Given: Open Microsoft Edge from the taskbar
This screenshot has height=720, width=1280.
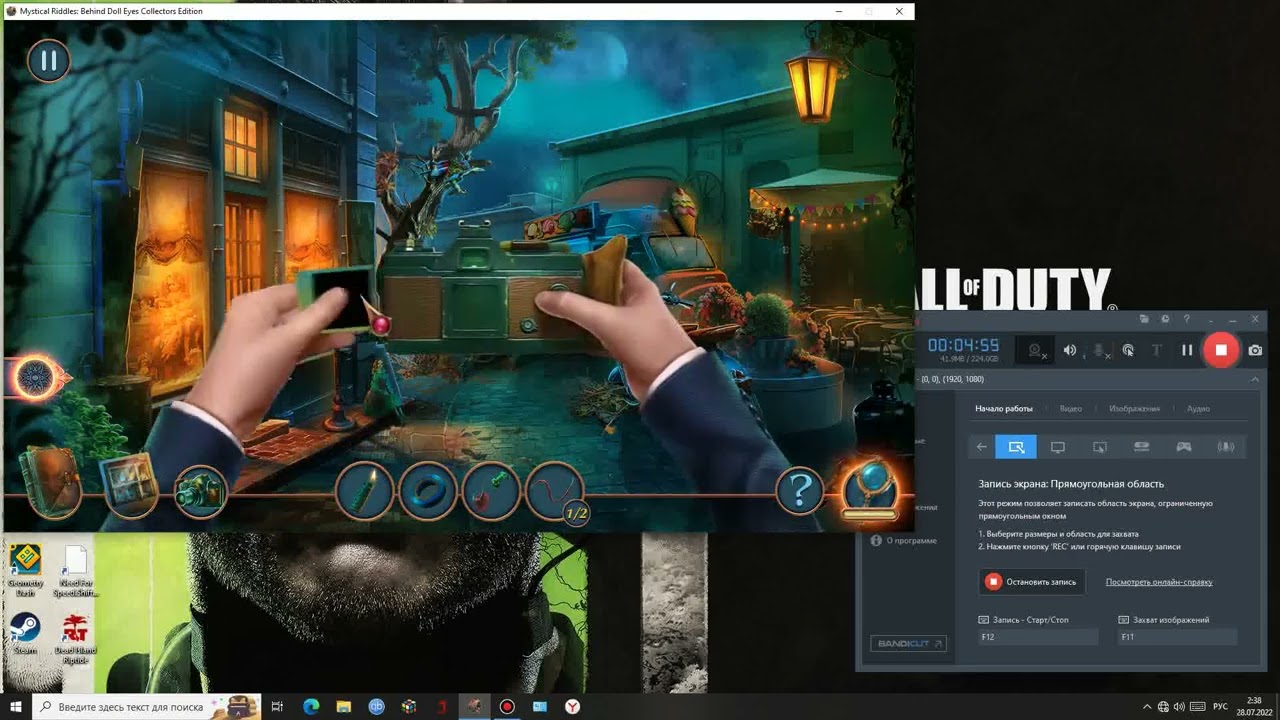Looking at the screenshot, I should (311, 706).
